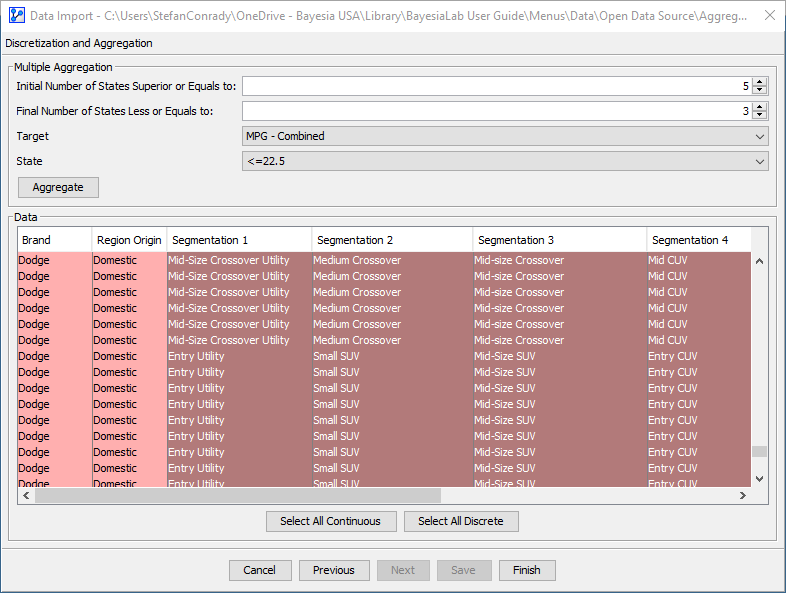The width and height of the screenshot is (786, 593).
Task: Click Select All Continuous button
Action: pos(331,521)
